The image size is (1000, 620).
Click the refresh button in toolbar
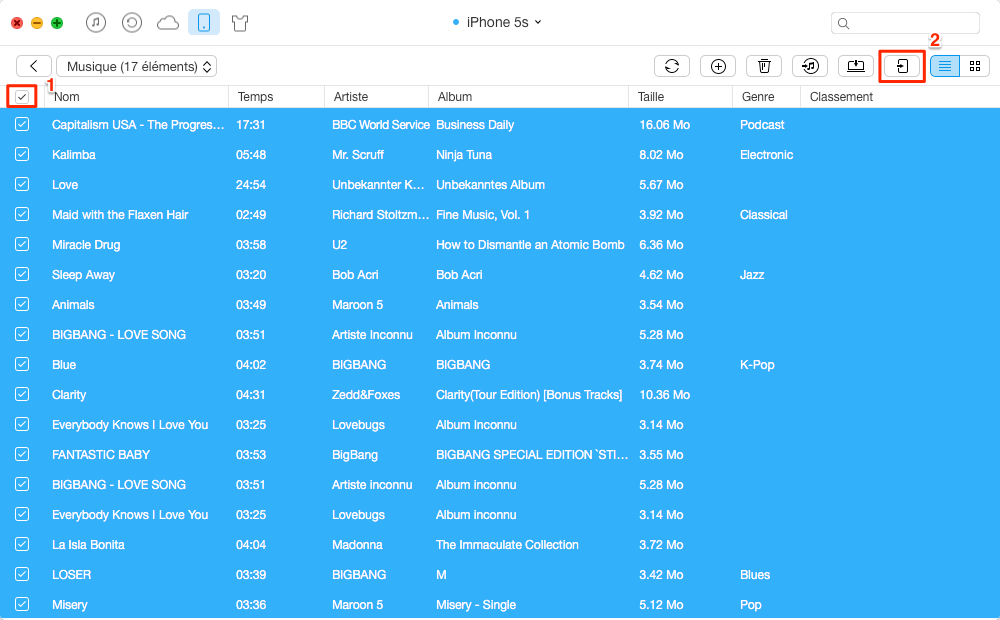(672, 66)
